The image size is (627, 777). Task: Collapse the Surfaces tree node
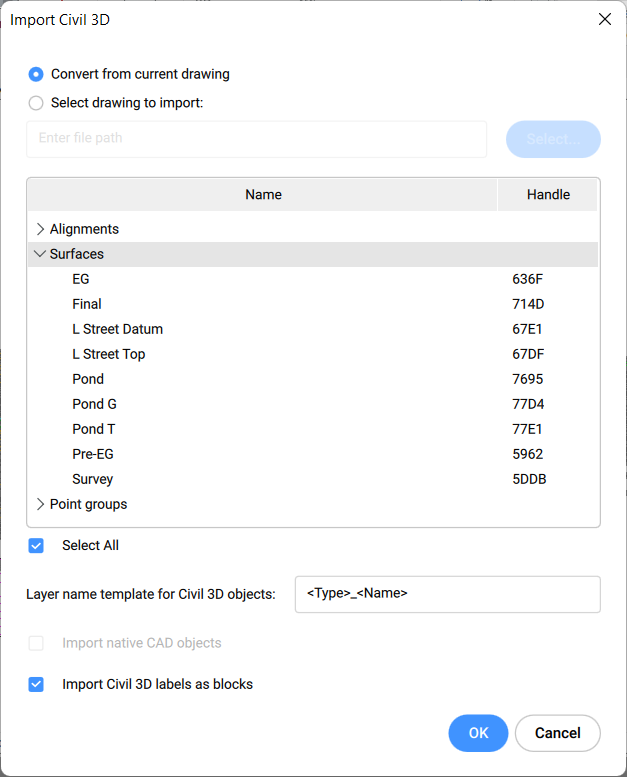click(40, 254)
